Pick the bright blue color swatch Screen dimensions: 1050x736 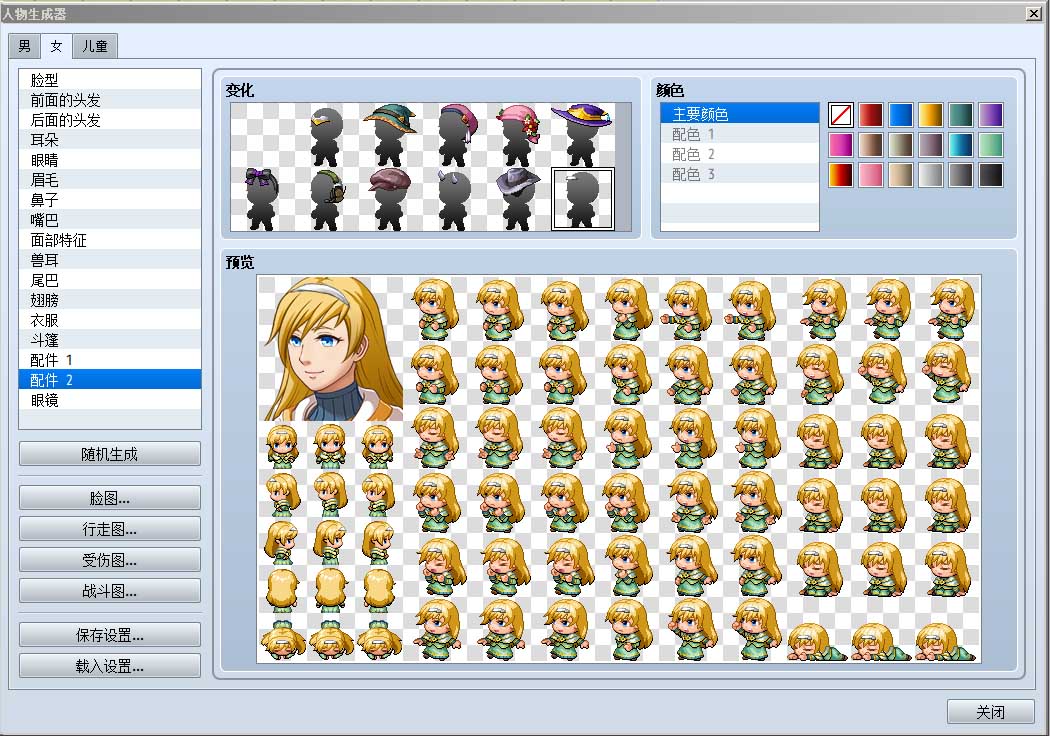click(x=901, y=115)
